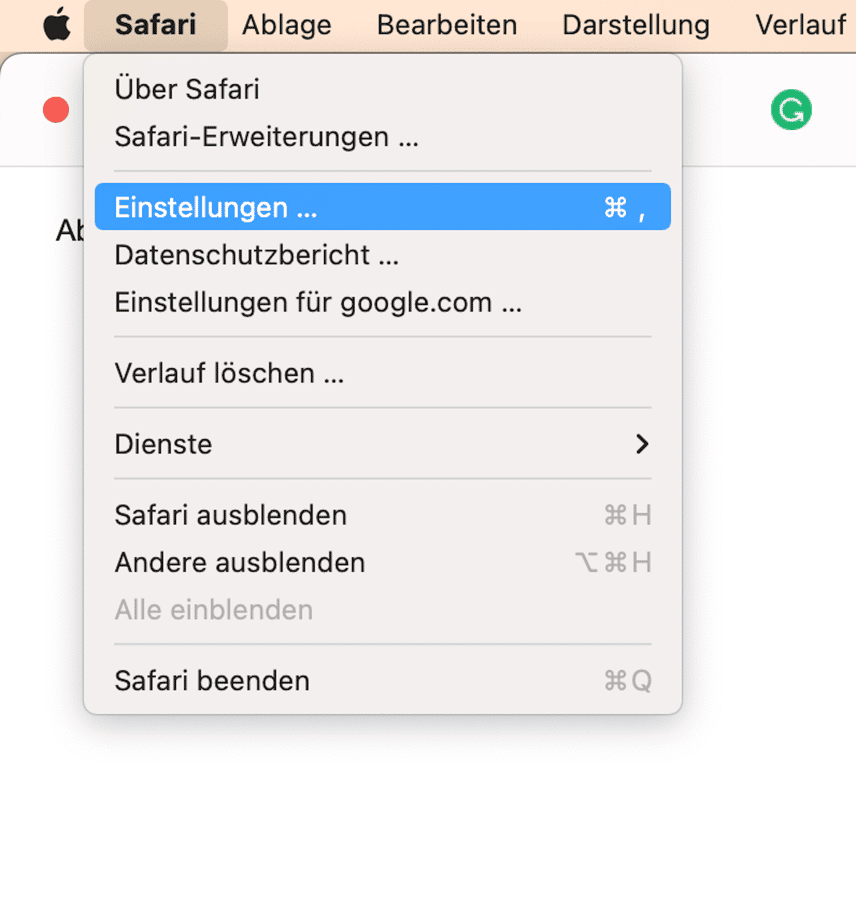Click the red close window button
The height and width of the screenshot is (899, 856).
[x=56, y=110]
